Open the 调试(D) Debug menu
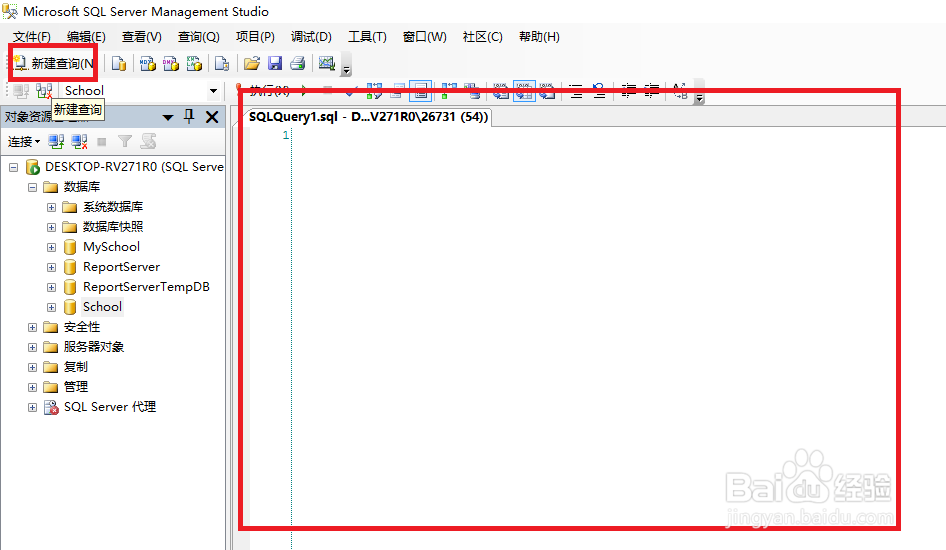946x550 pixels. pos(311,37)
